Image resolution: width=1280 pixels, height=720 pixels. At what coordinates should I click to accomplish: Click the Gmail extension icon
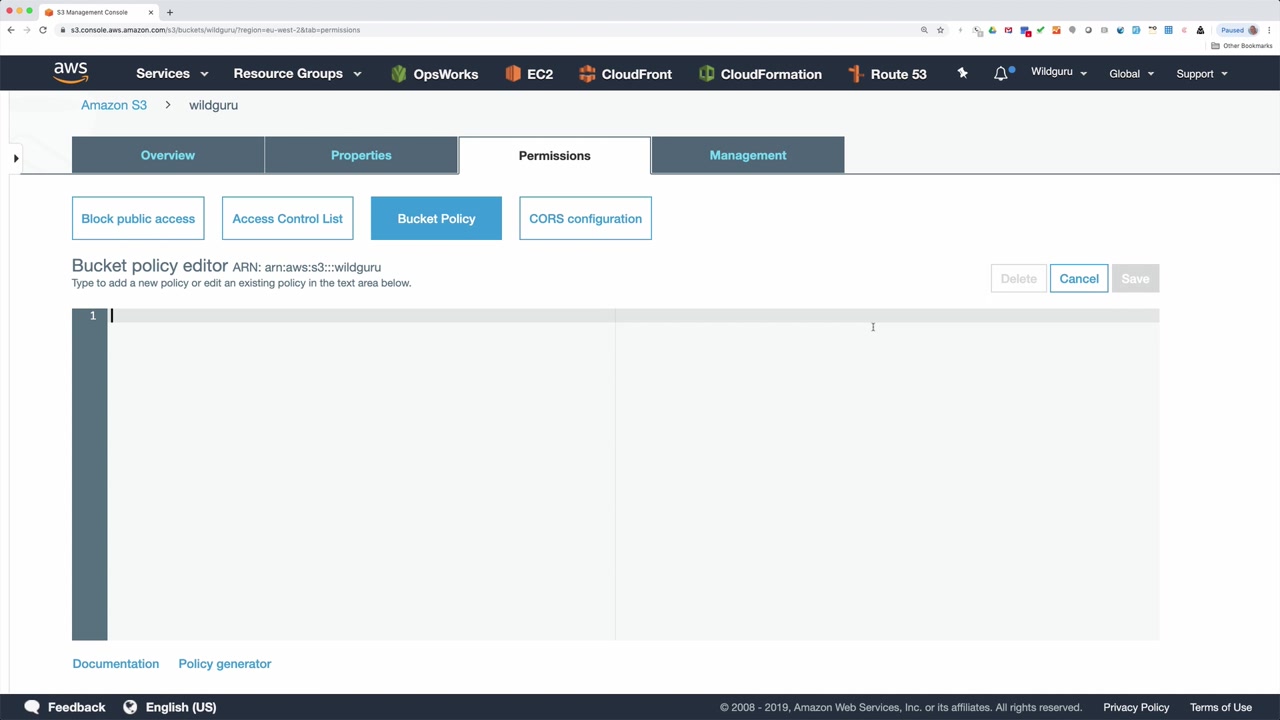pyautogui.click(x=1008, y=30)
